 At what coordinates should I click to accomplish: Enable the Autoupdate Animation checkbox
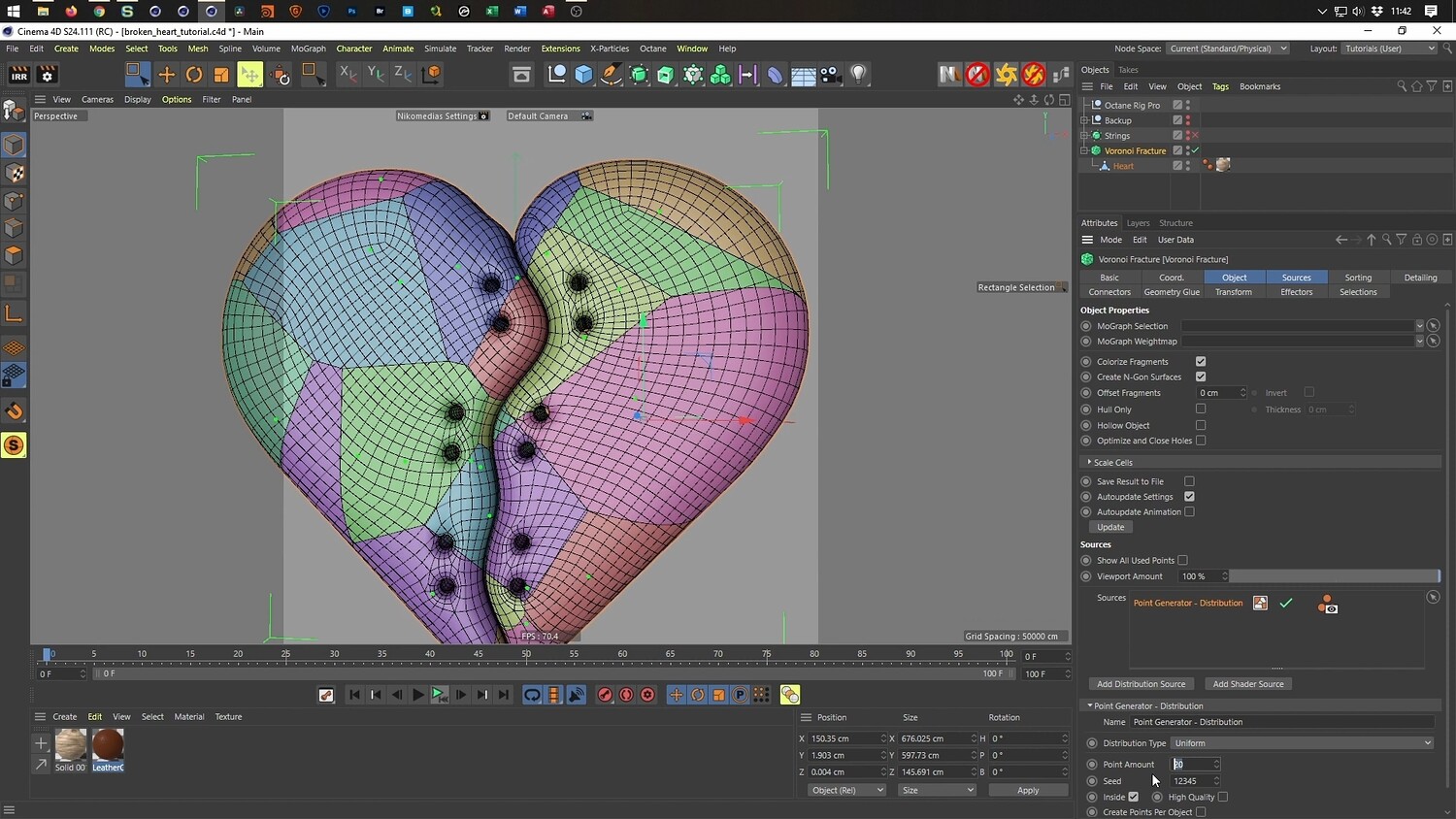(1189, 512)
